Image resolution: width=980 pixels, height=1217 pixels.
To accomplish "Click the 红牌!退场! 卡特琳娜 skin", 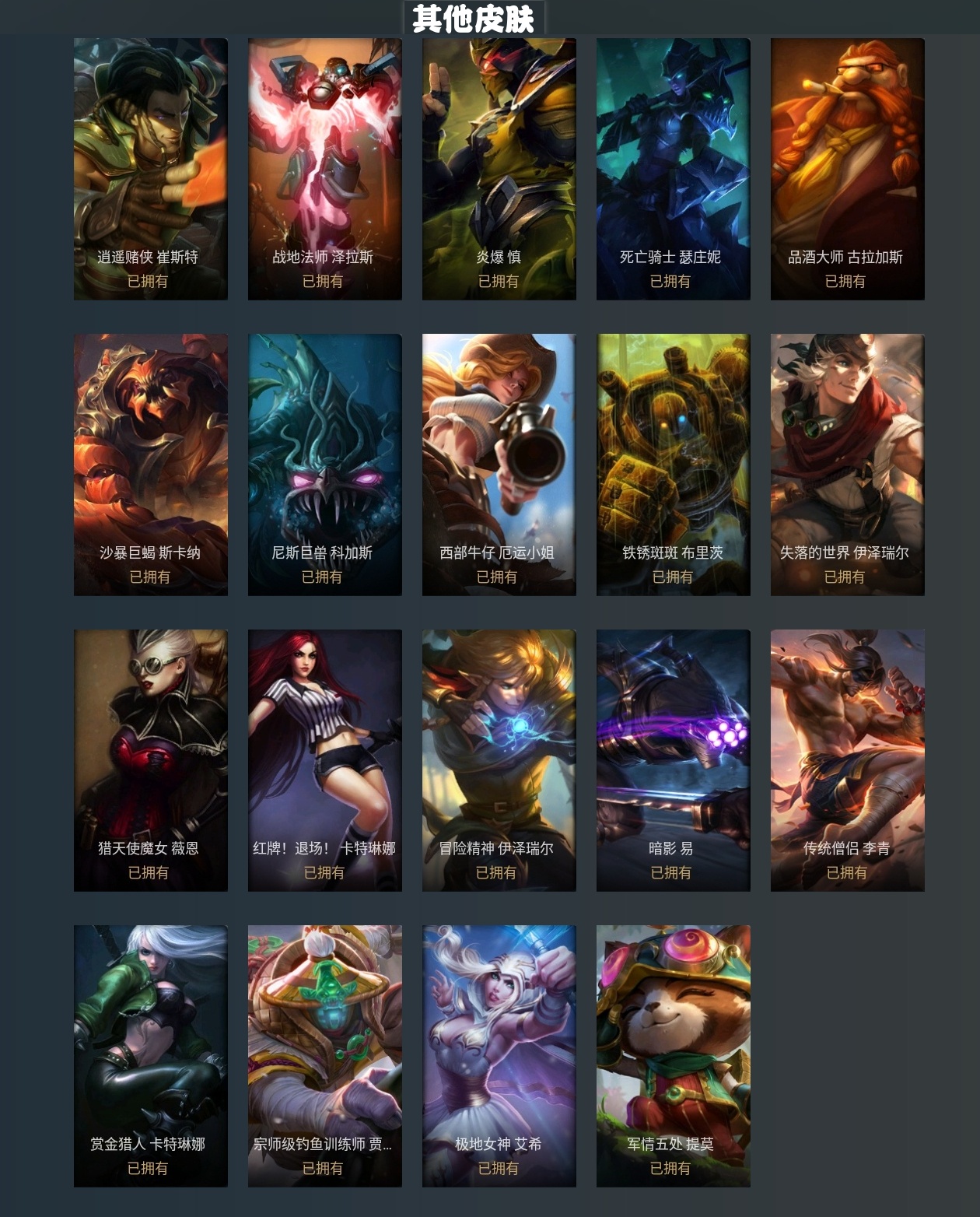I will tap(325, 760).
